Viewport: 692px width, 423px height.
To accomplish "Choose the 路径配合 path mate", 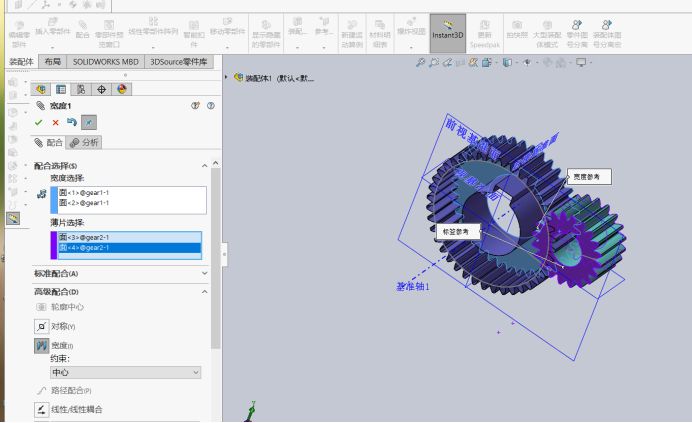I will point(63,390).
